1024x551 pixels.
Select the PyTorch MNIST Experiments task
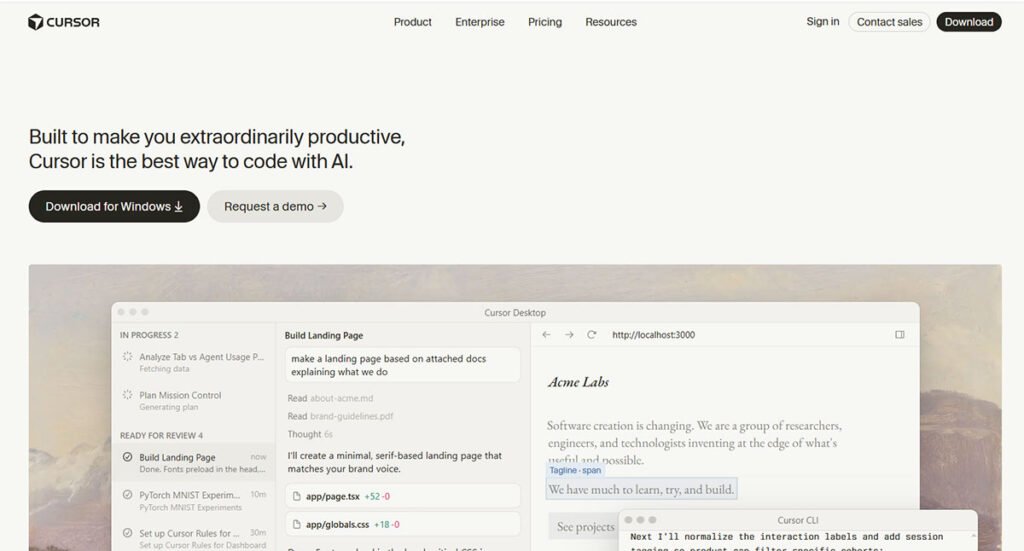tap(193, 501)
